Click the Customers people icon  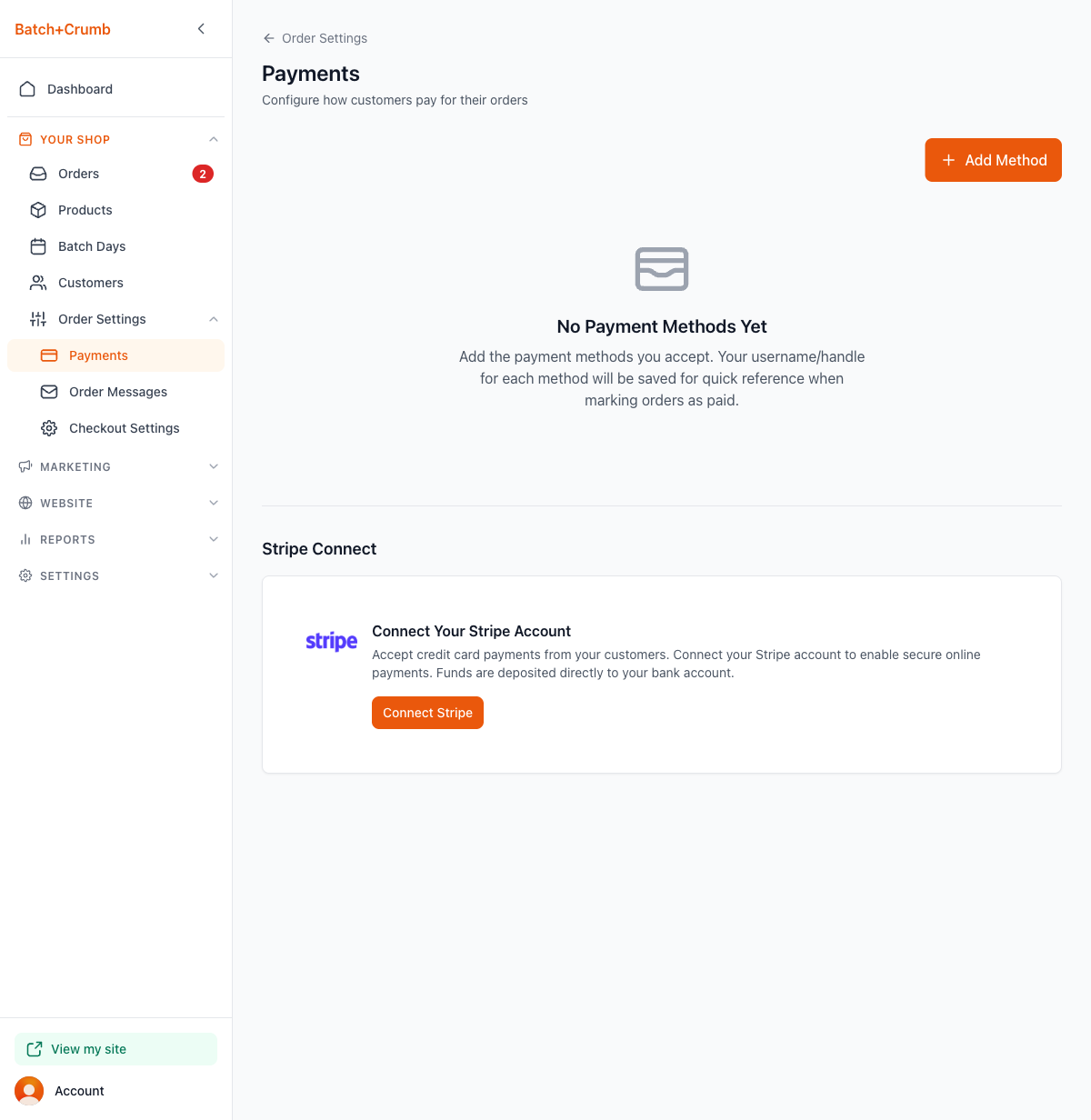click(38, 283)
